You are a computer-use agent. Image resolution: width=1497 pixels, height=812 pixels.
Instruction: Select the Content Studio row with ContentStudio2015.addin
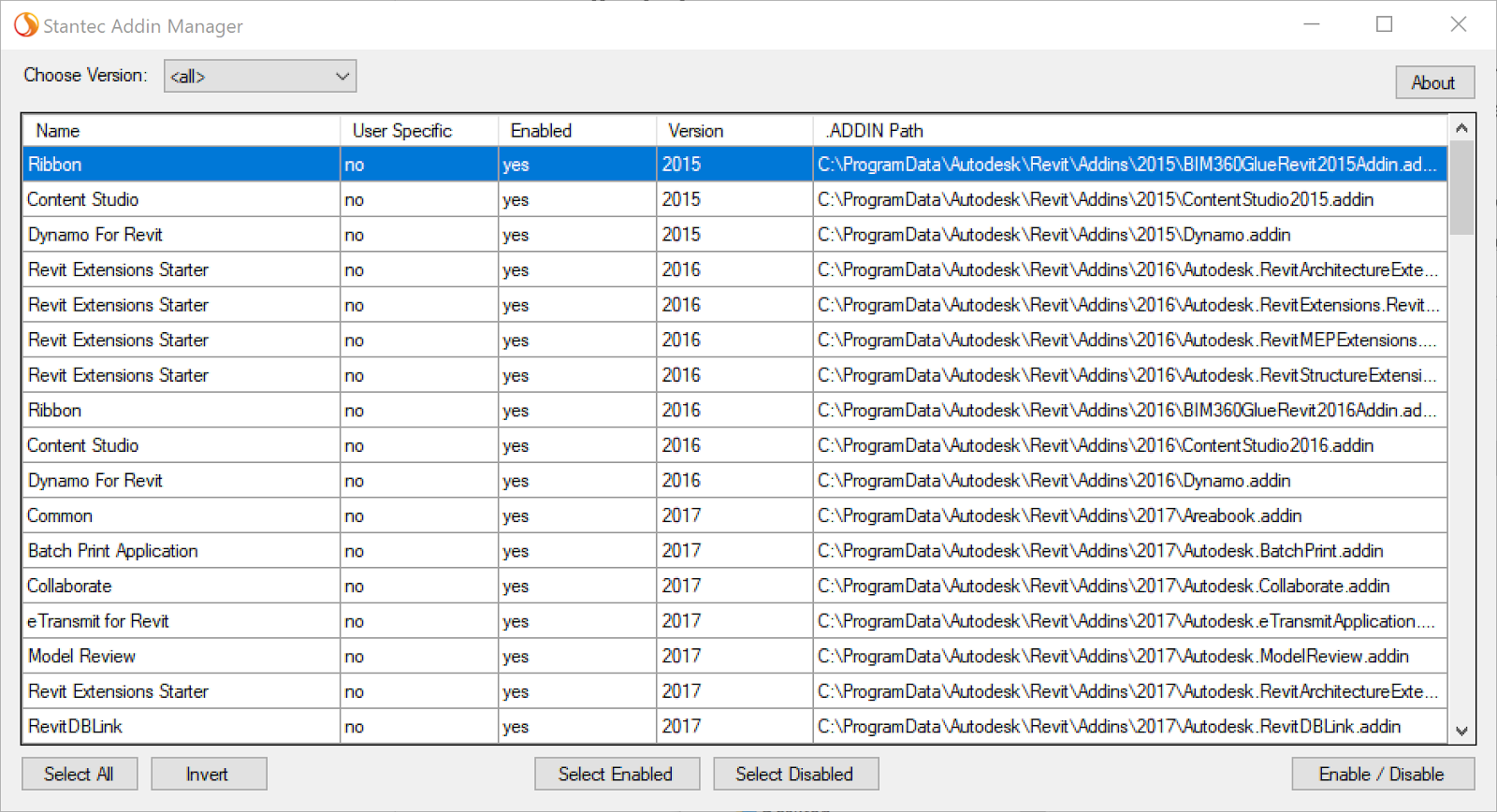(734, 199)
